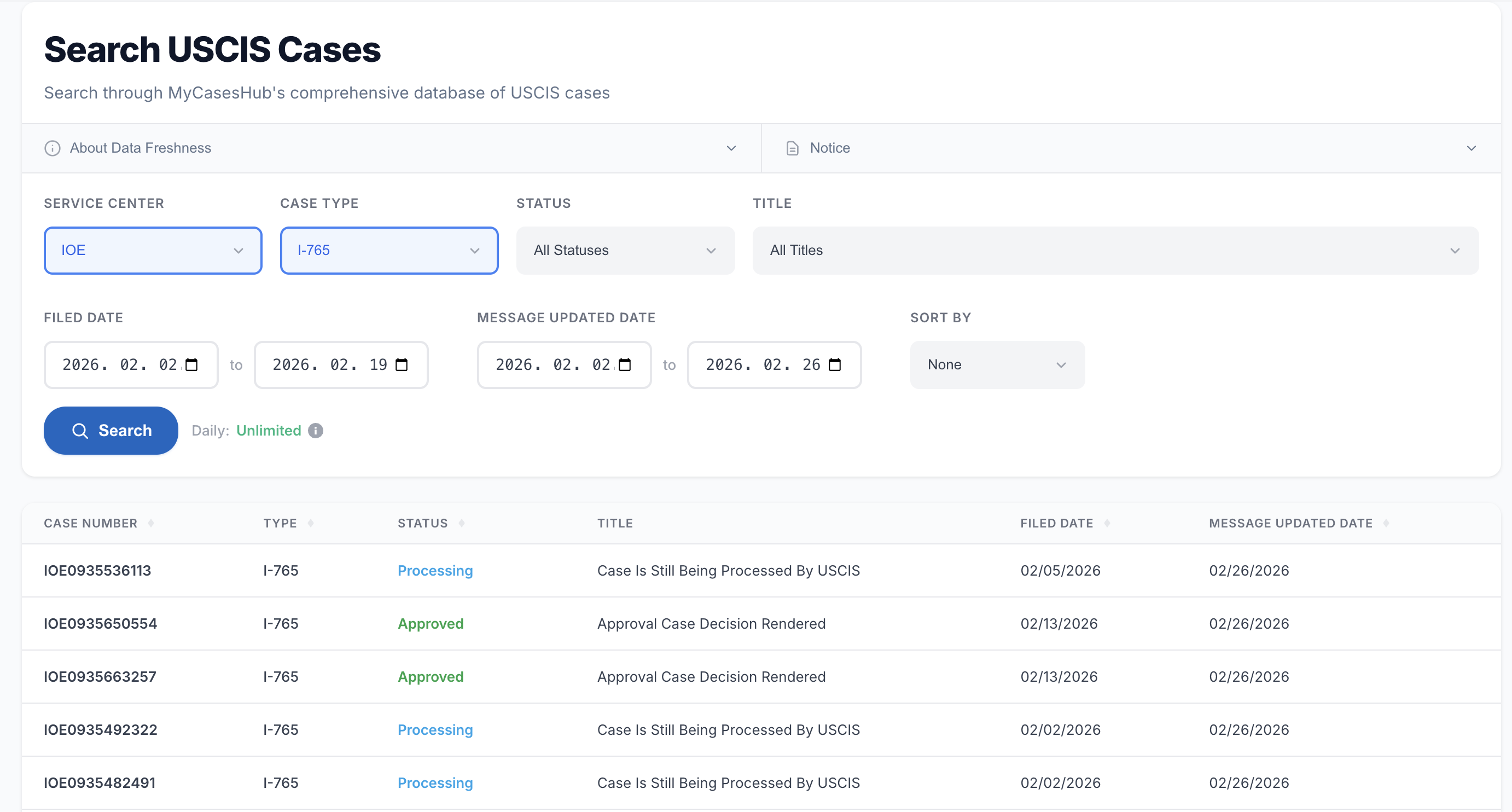
Task: Expand the About Data Freshness section
Action: coord(392,148)
